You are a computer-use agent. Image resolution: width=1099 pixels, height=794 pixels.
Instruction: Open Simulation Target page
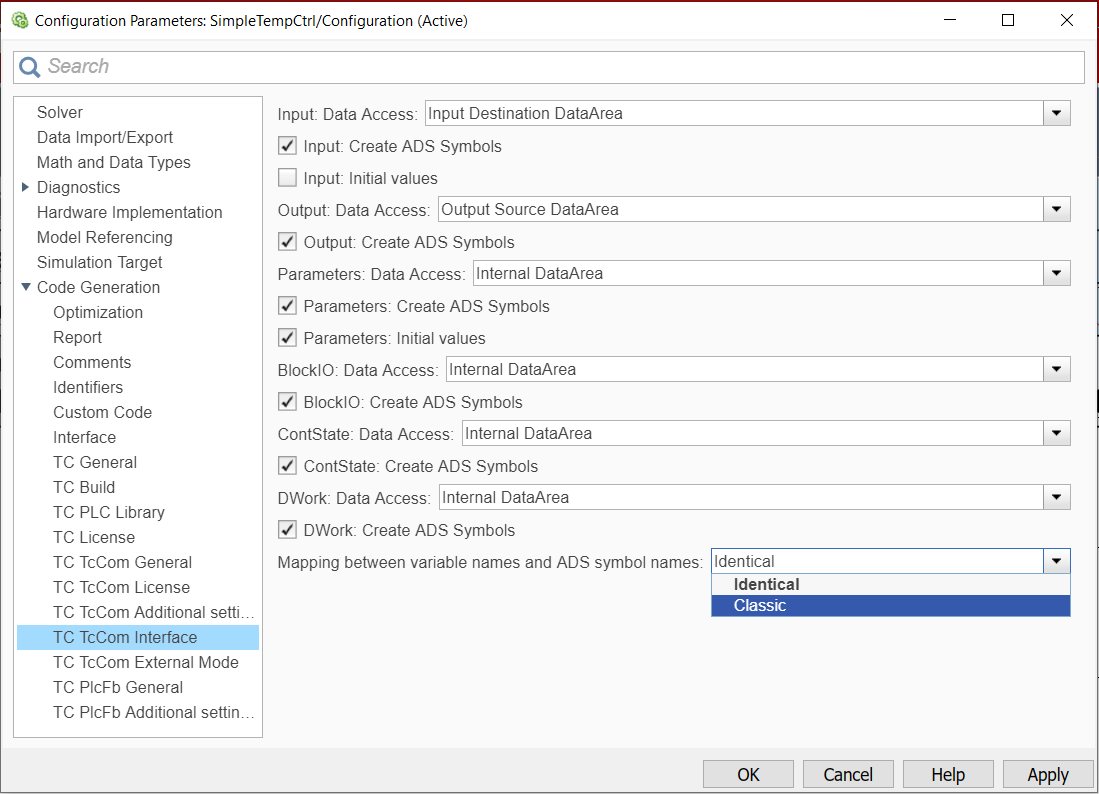(100, 262)
